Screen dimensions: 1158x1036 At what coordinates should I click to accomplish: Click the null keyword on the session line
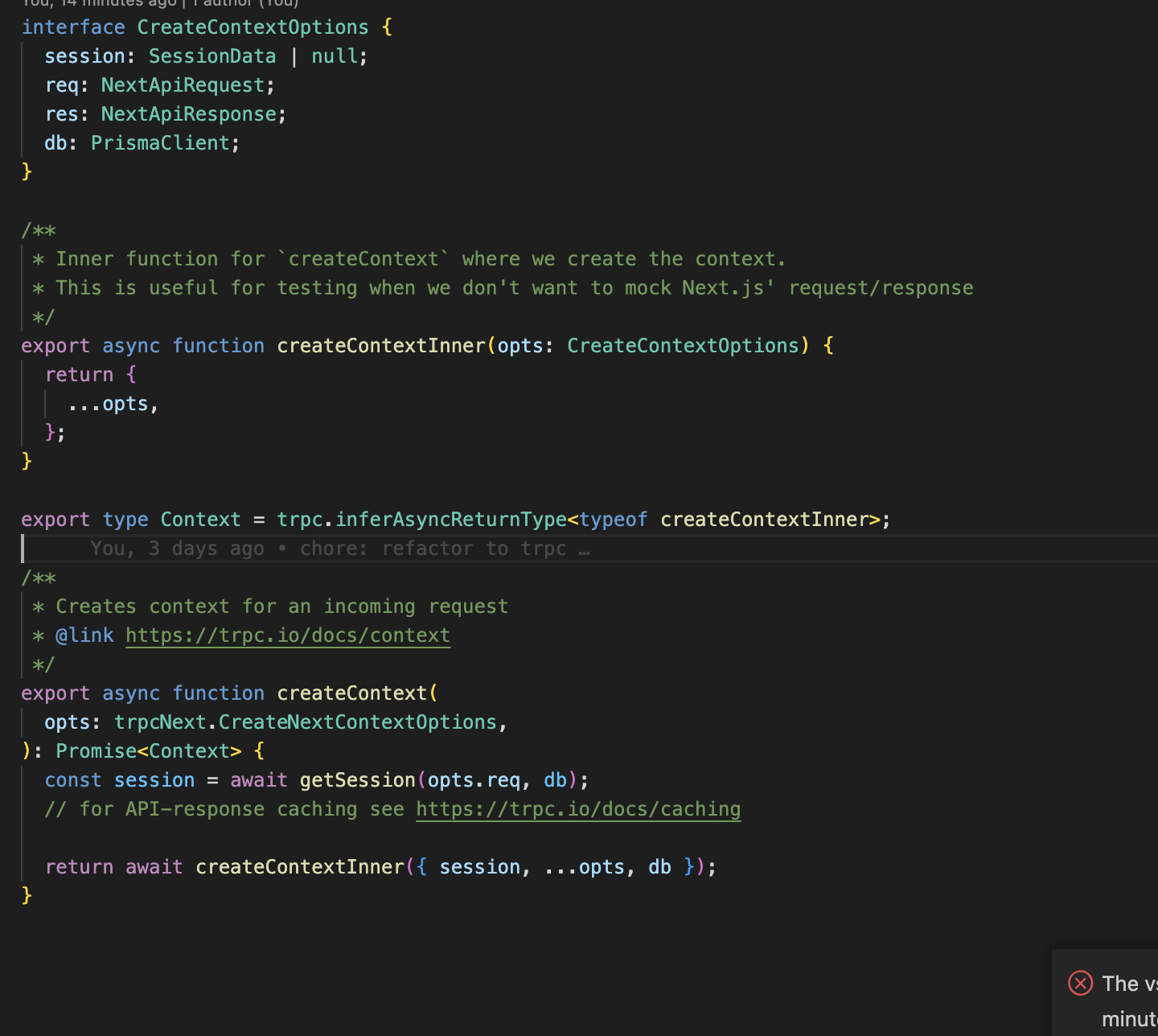tap(335, 56)
